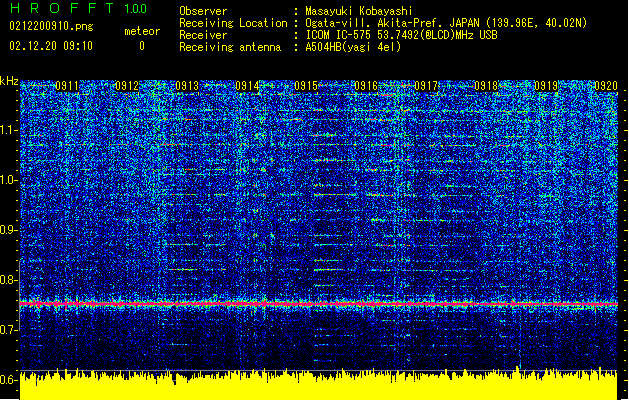This screenshot has height=400, width=629.
Task: Click the 0917 time marker
Action: pyautogui.click(x=426, y=86)
